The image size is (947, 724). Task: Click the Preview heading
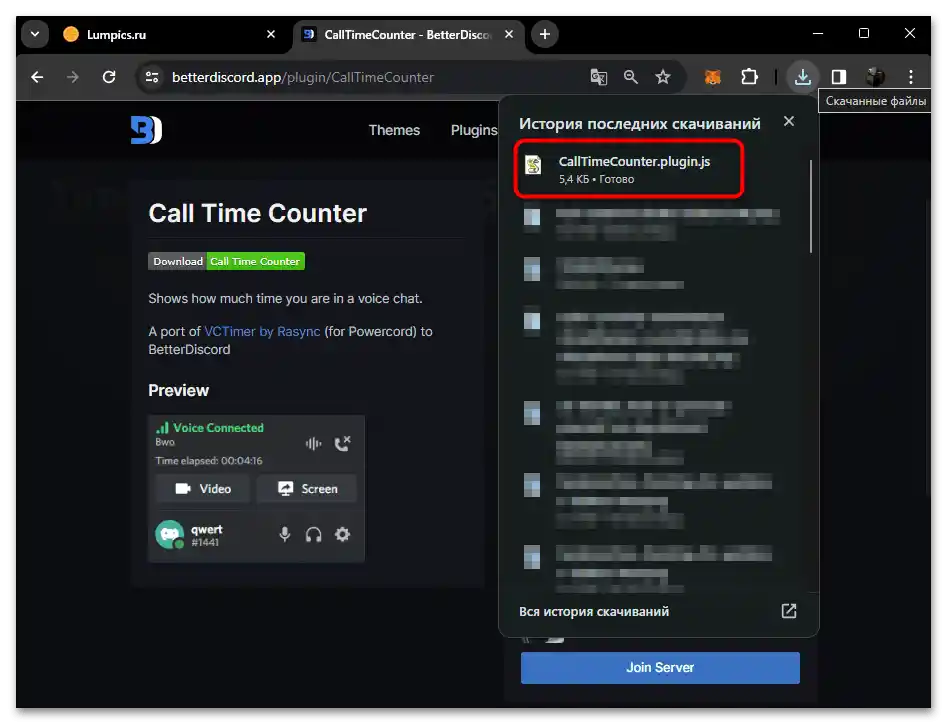tap(179, 391)
